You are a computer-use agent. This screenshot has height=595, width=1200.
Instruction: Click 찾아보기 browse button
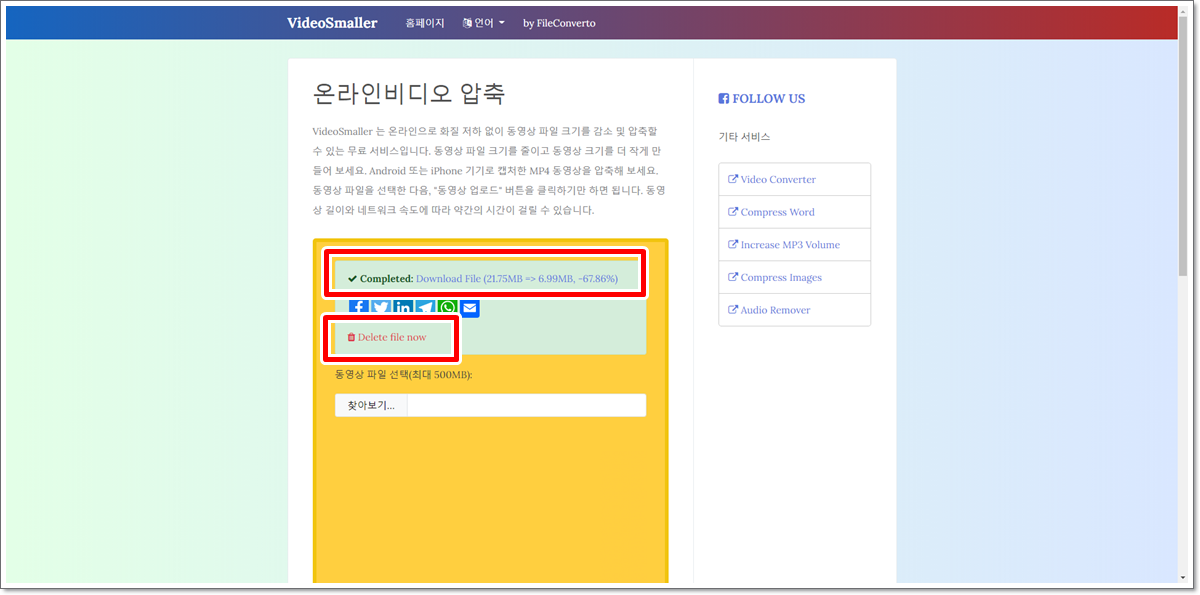pos(371,405)
